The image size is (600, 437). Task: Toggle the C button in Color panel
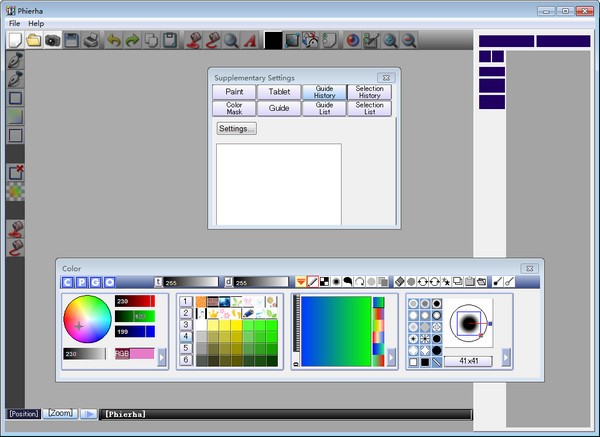pos(68,282)
